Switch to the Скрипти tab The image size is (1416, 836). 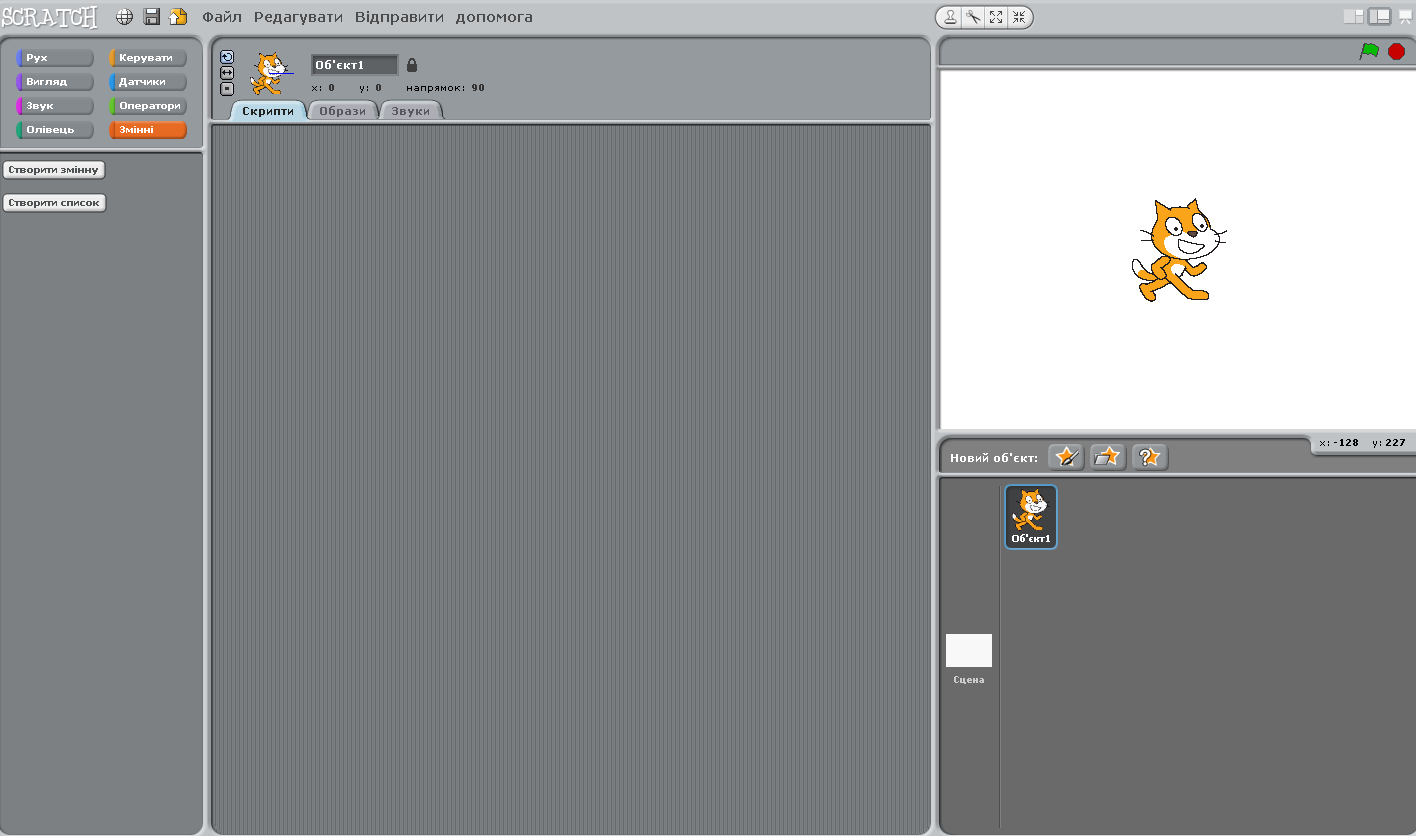pyautogui.click(x=268, y=111)
